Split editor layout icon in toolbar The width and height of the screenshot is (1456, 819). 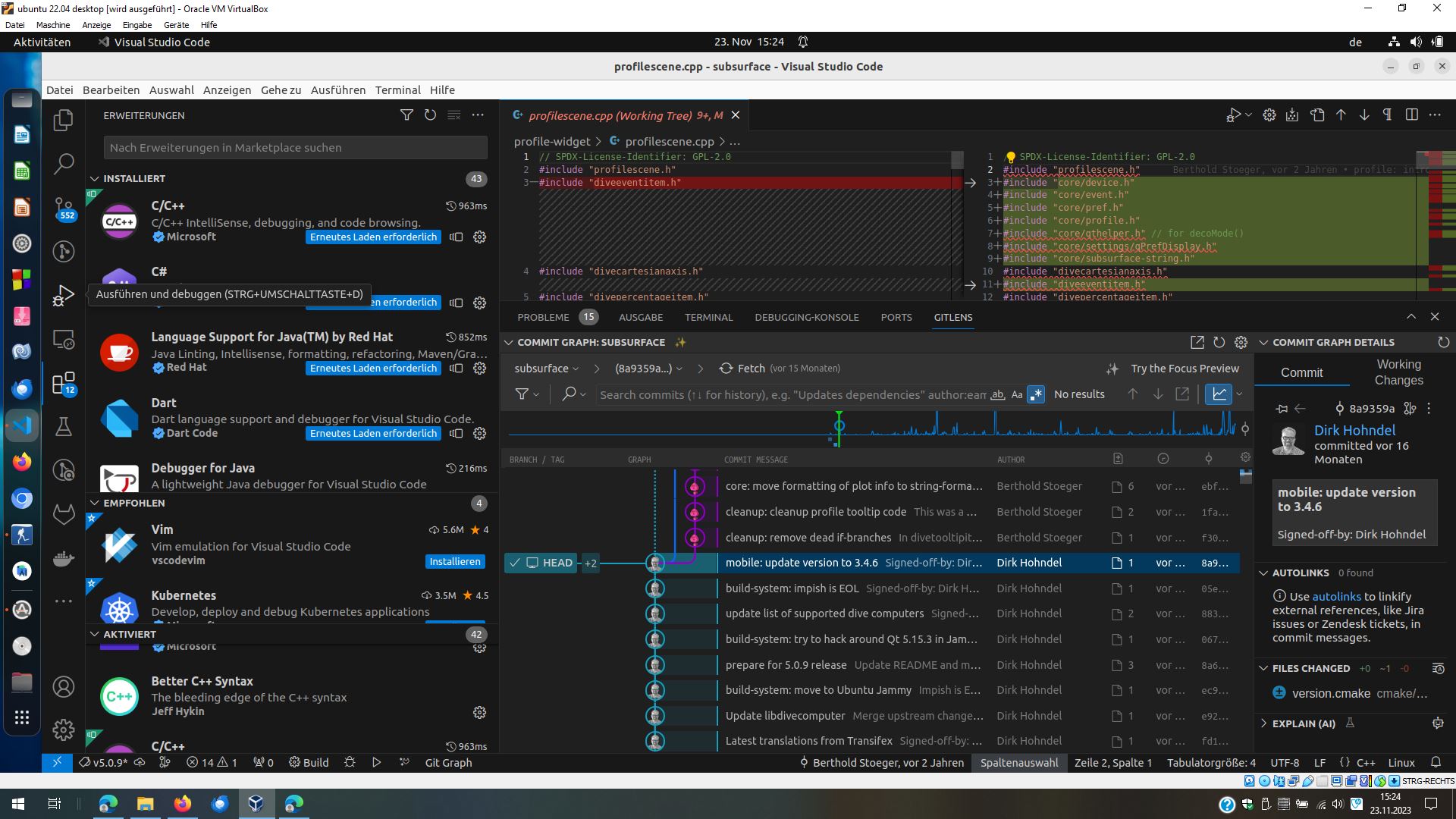[1411, 115]
